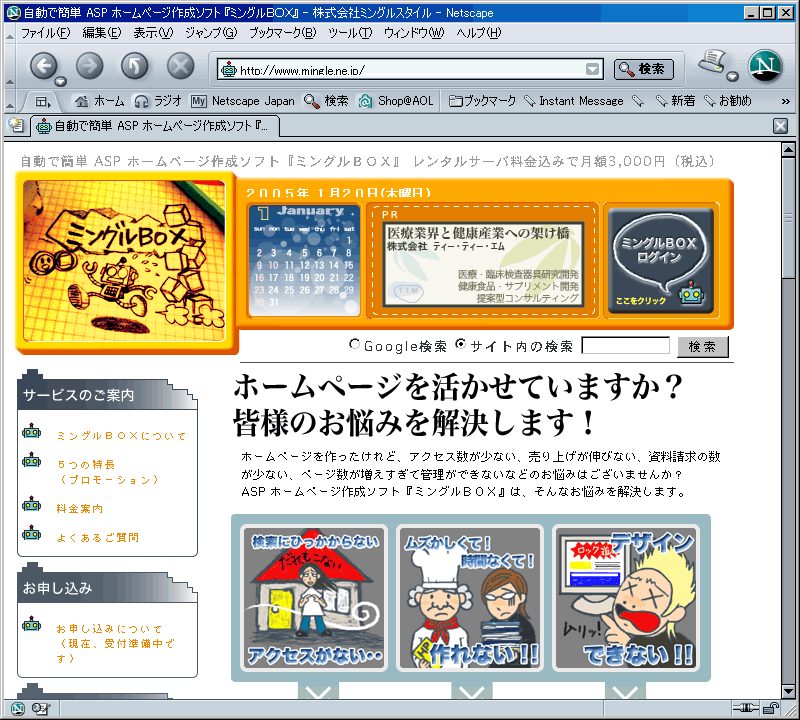The image size is (800, 720).
Task: Go forward with the Forward arrow button
Action: [89, 66]
